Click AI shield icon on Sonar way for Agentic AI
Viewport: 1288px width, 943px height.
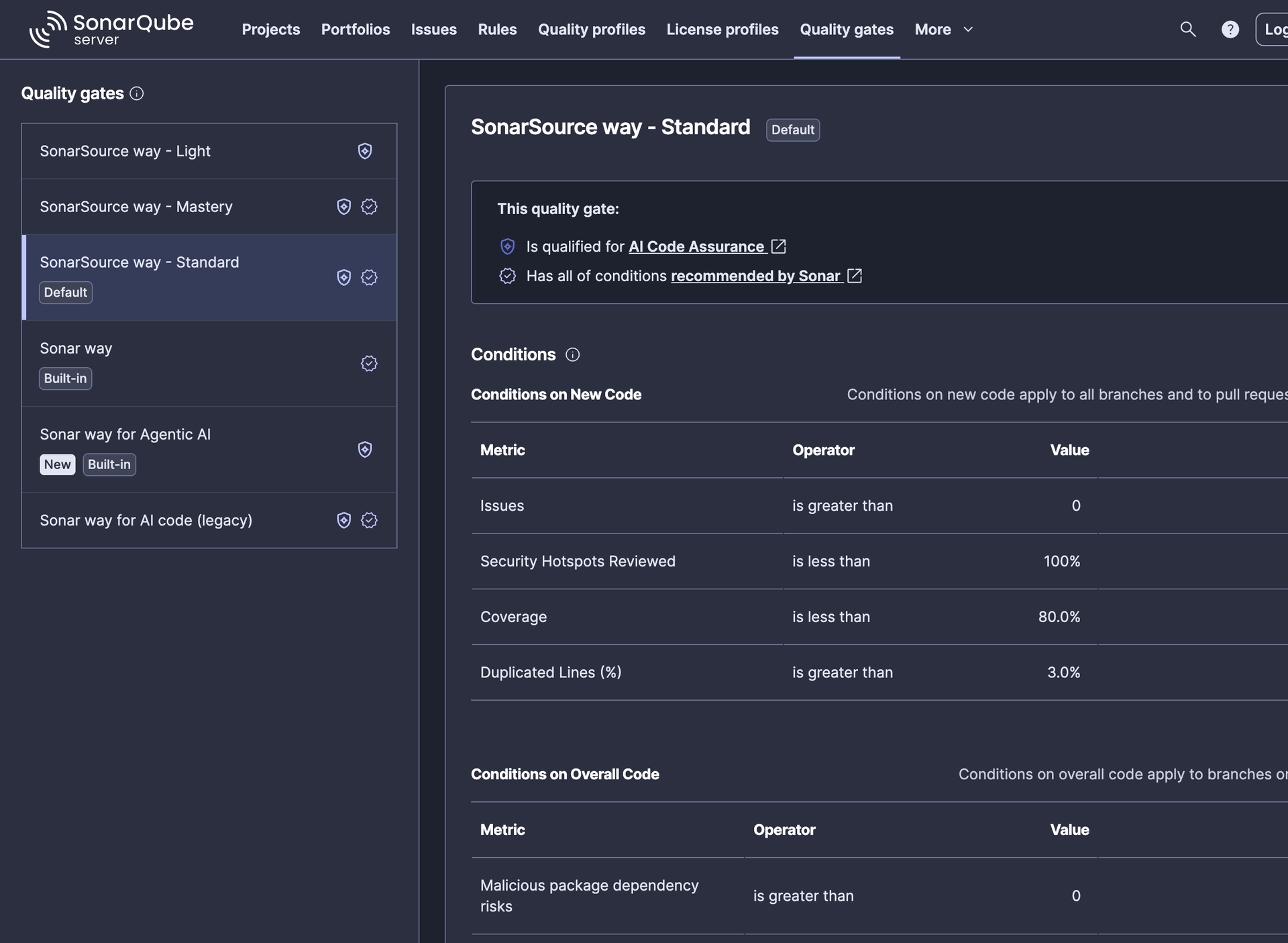coord(365,450)
